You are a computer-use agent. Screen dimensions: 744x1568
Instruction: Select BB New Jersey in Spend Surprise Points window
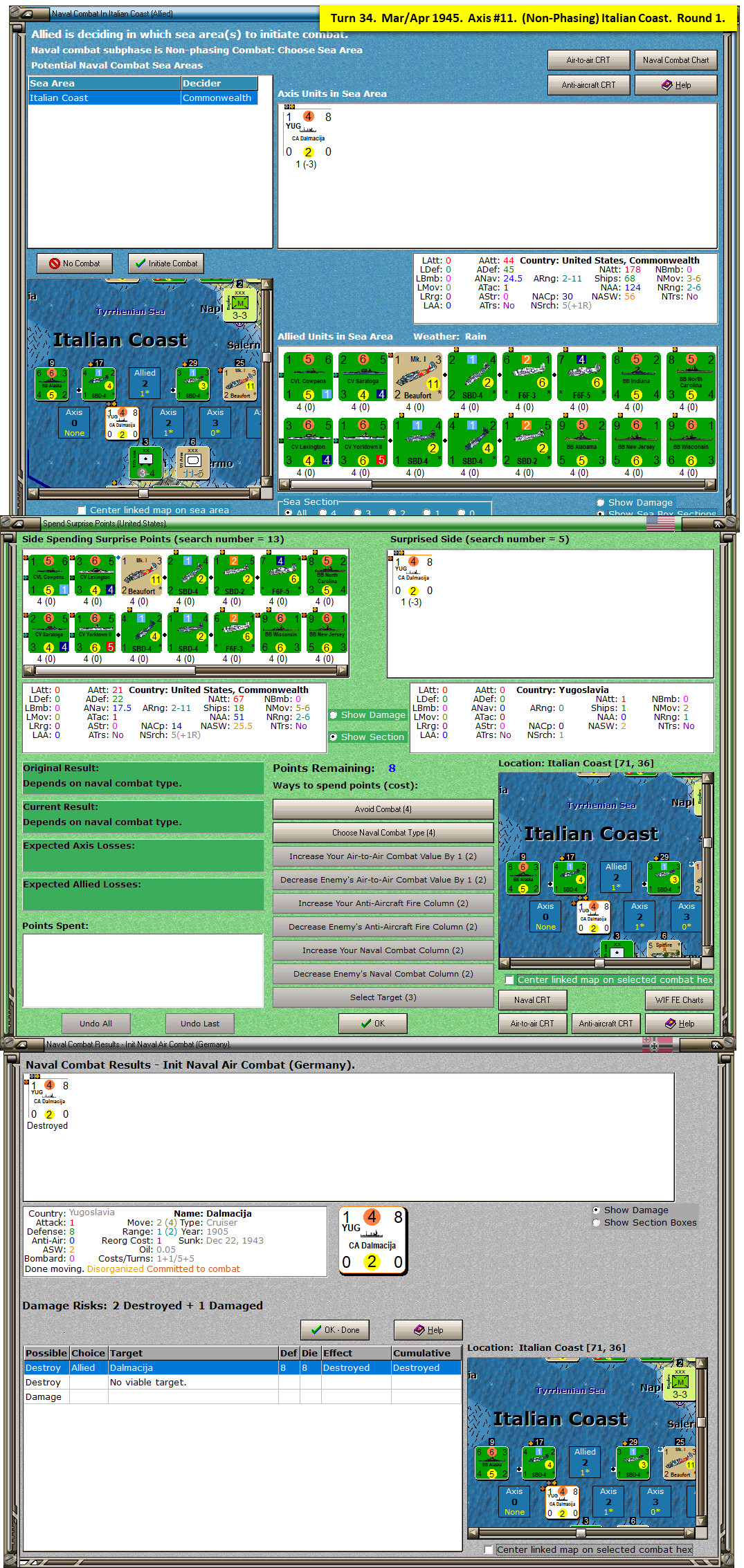327,633
